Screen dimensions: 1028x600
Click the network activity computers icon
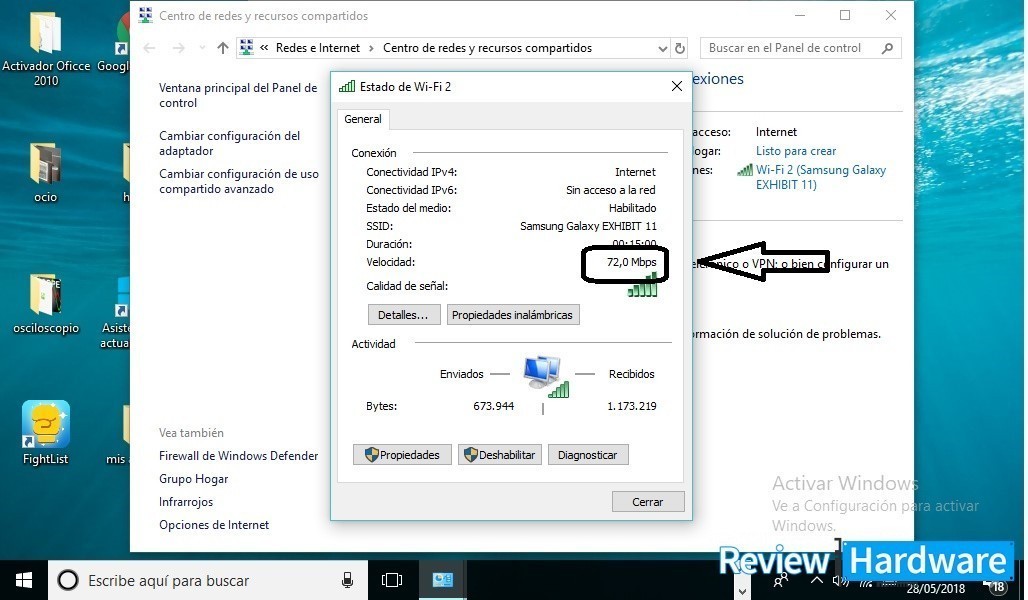(545, 376)
